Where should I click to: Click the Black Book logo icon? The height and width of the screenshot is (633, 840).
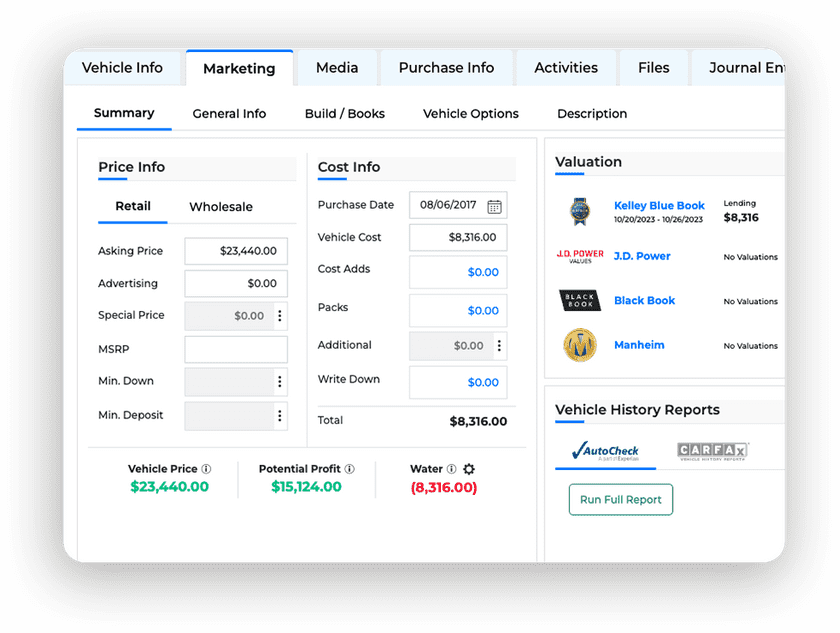point(579,300)
